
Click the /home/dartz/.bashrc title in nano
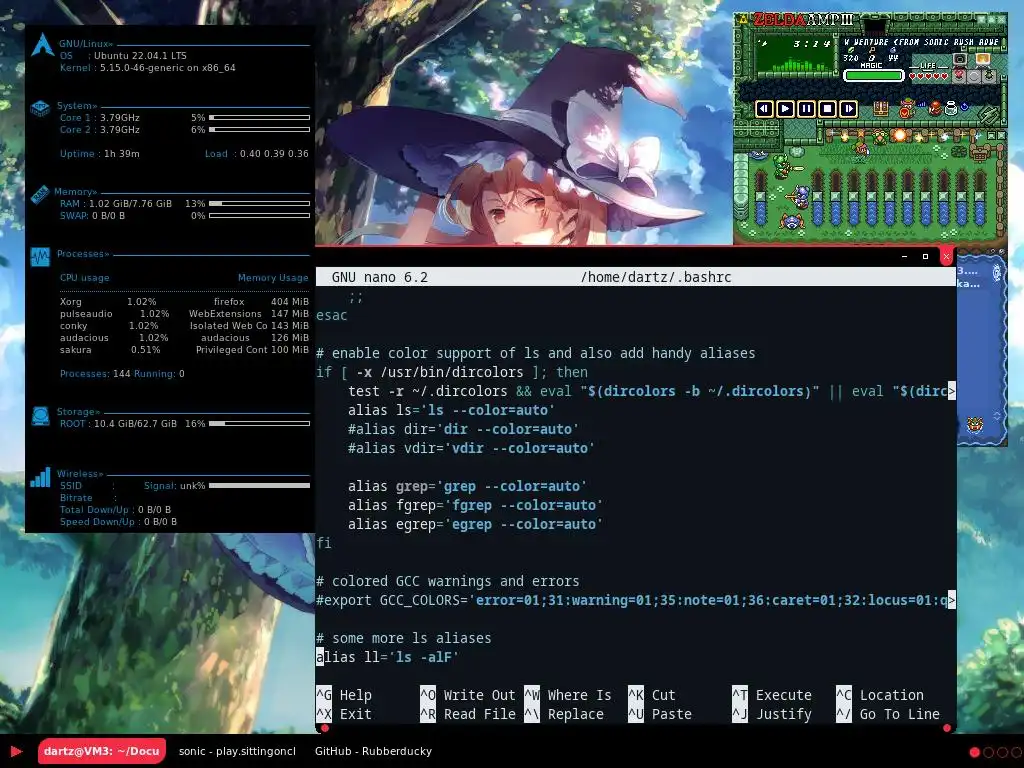click(x=656, y=277)
